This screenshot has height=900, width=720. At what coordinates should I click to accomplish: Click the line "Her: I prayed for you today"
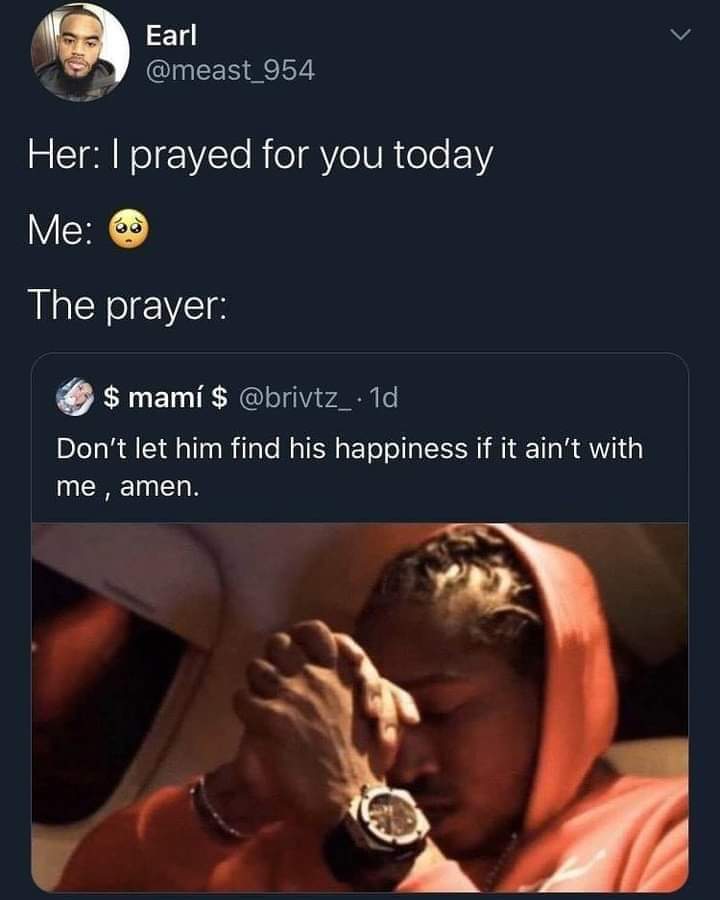coord(260,156)
